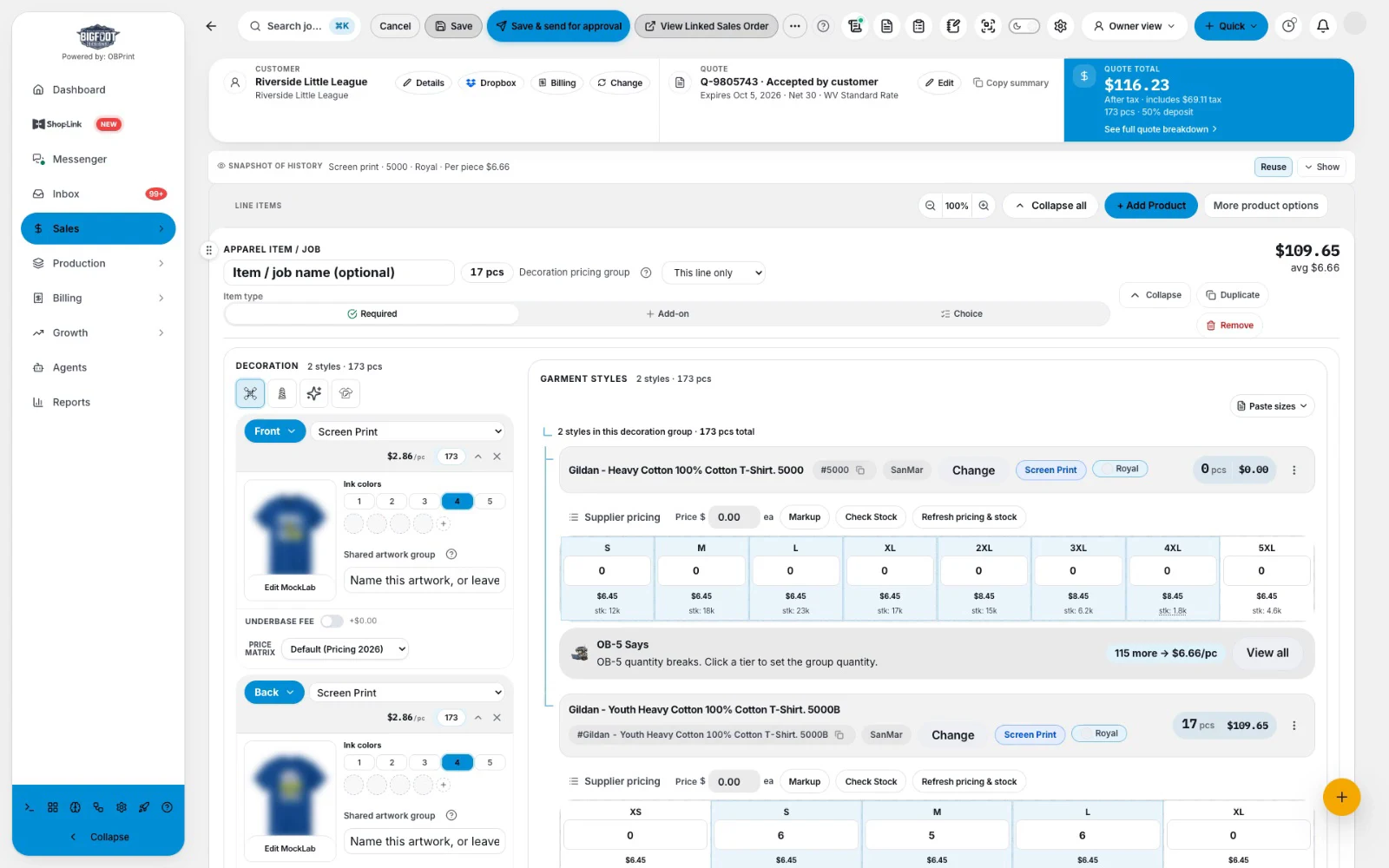
Task: Open the scan capture icon in top toolbar
Action: click(988, 26)
